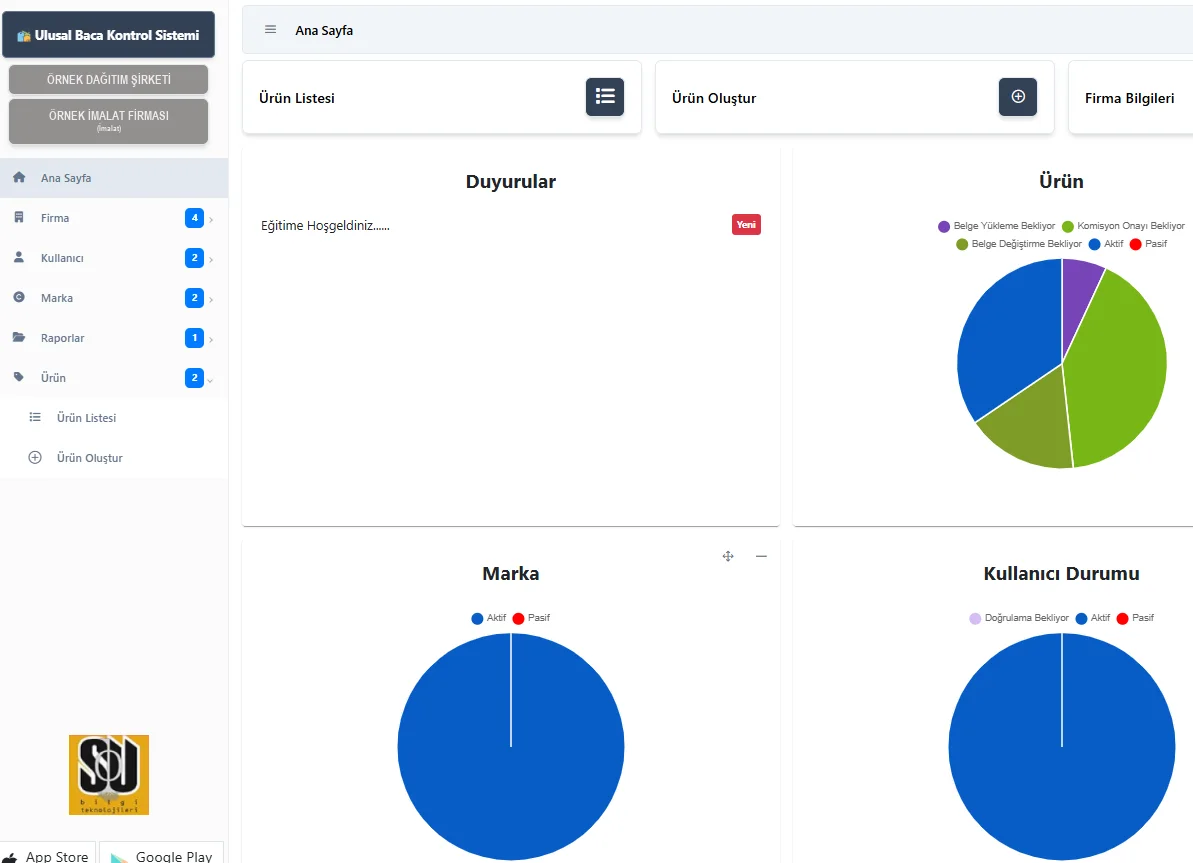The height and width of the screenshot is (863, 1193).
Task: Toggle Belge Değiştirme Bekliyor legend item
Action: pos(1019,244)
